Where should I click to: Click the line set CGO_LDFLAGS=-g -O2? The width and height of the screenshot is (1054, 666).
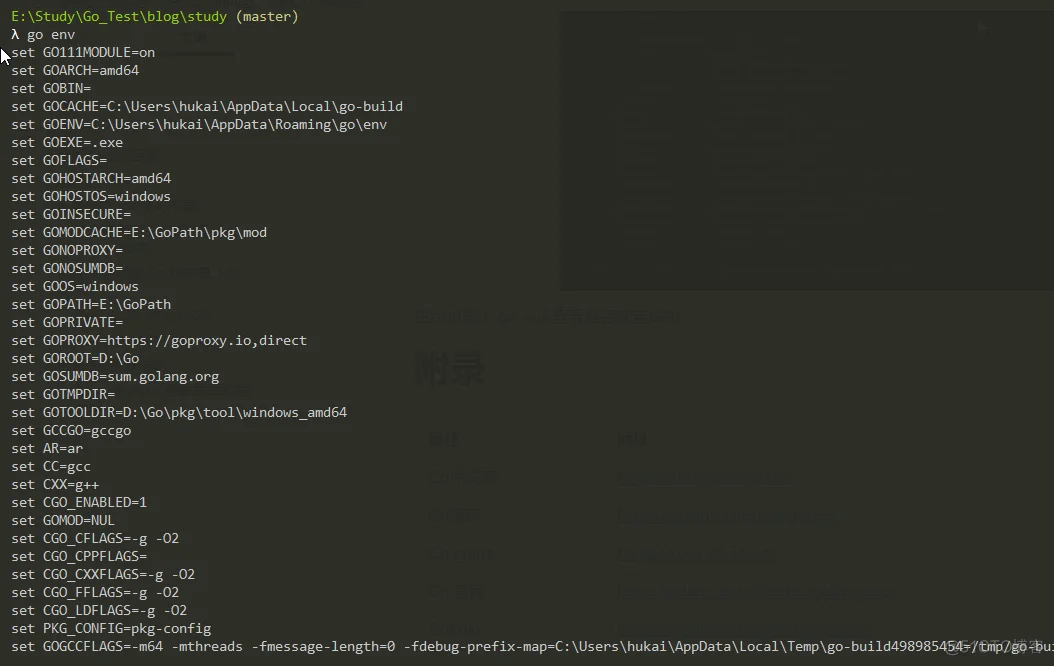click(x=99, y=610)
